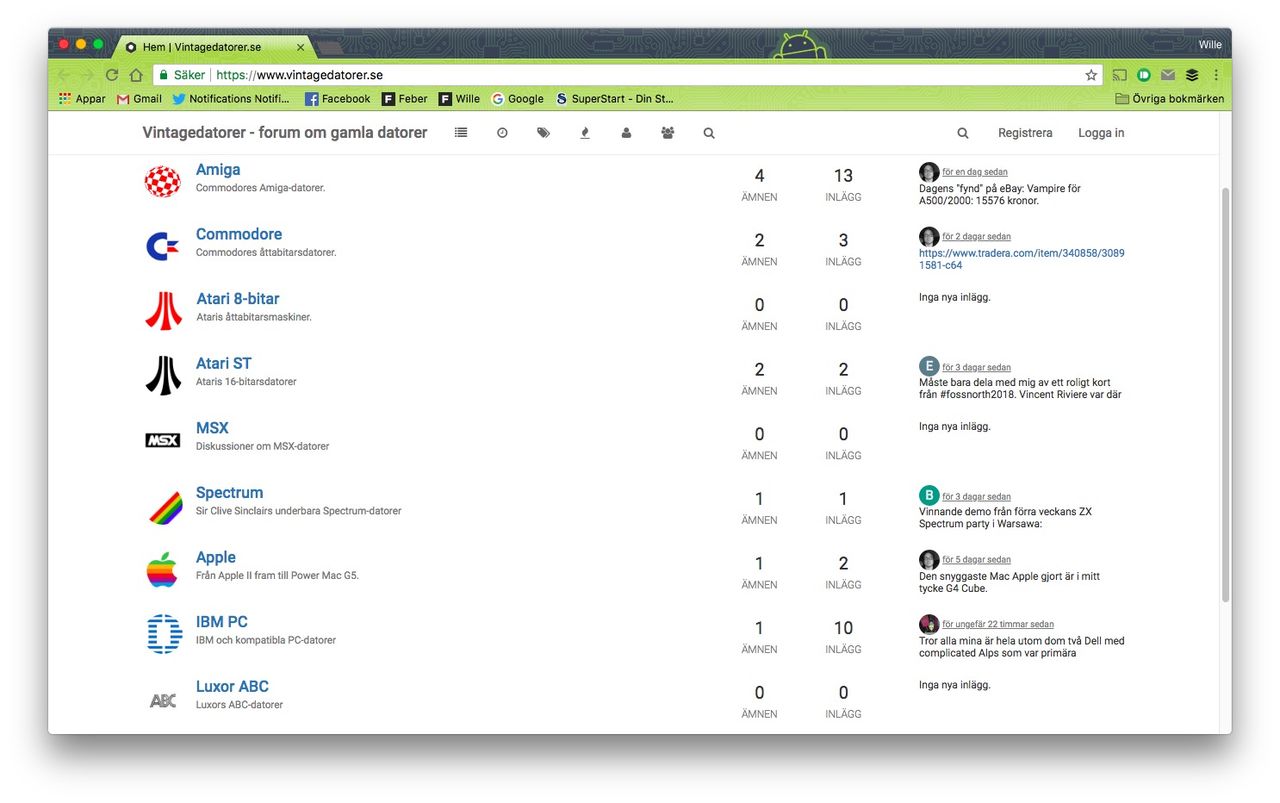Reload the page with Chrome's refresh button
Screen dimensions: 1280x803
(x=112, y=75)
